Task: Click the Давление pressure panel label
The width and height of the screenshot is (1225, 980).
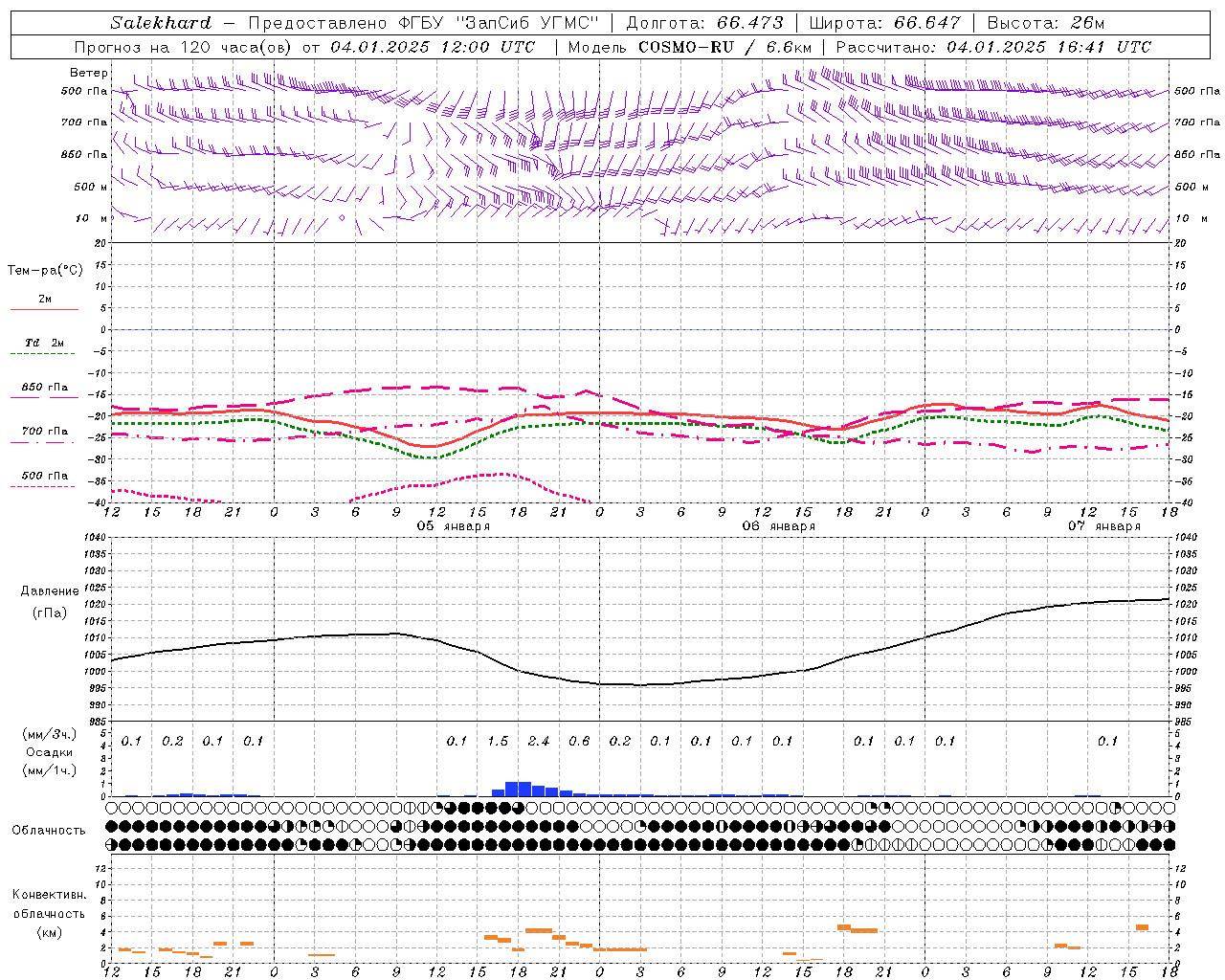Action: tap(50, 591)
